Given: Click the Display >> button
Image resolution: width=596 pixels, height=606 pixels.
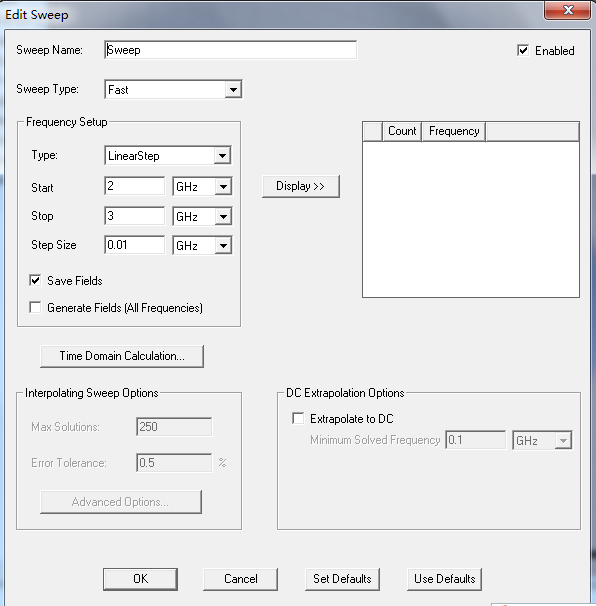Looking at the screenshot, I should pyautogui.click(x=301, y=186).
